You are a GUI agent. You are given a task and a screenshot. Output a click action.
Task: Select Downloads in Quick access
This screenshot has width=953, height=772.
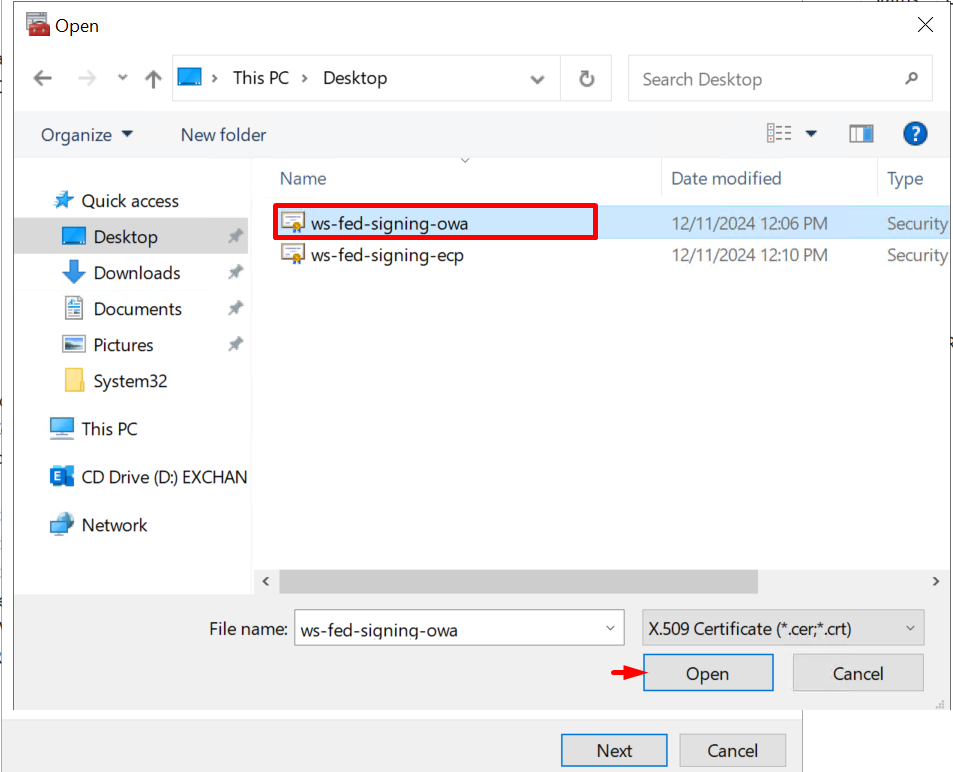[x=136, y=273]
